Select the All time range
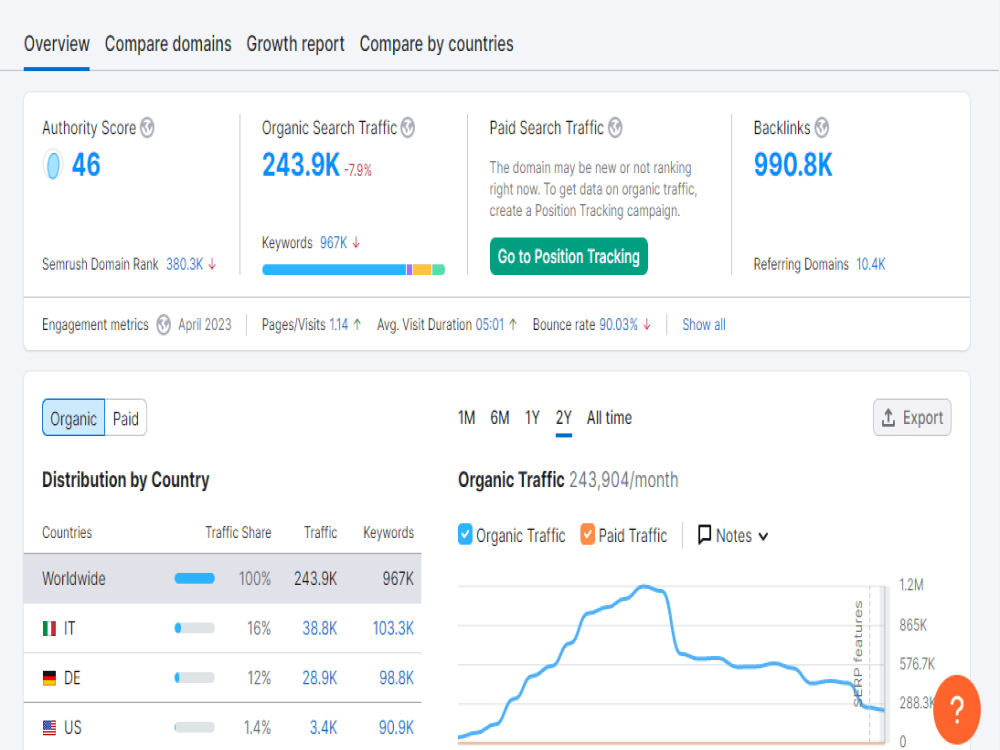 tap(609, 418)
